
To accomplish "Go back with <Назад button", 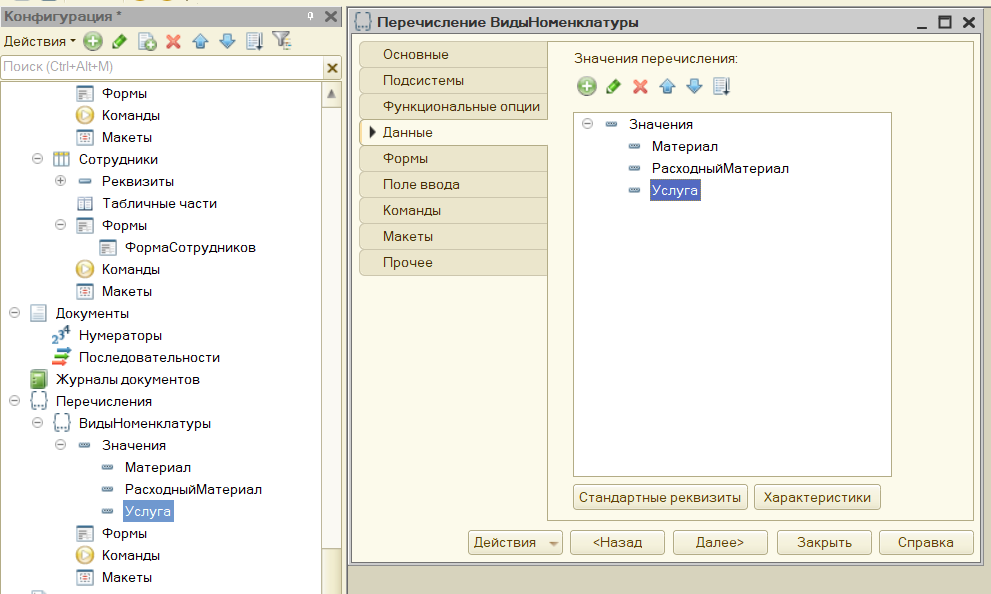I will [617, 542].
